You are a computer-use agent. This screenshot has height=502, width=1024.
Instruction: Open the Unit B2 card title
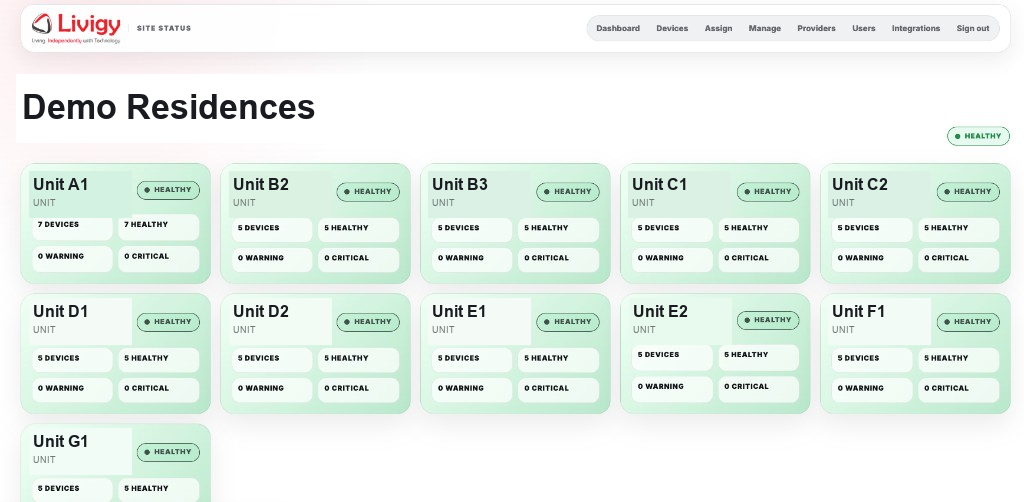tap(261, 185)
